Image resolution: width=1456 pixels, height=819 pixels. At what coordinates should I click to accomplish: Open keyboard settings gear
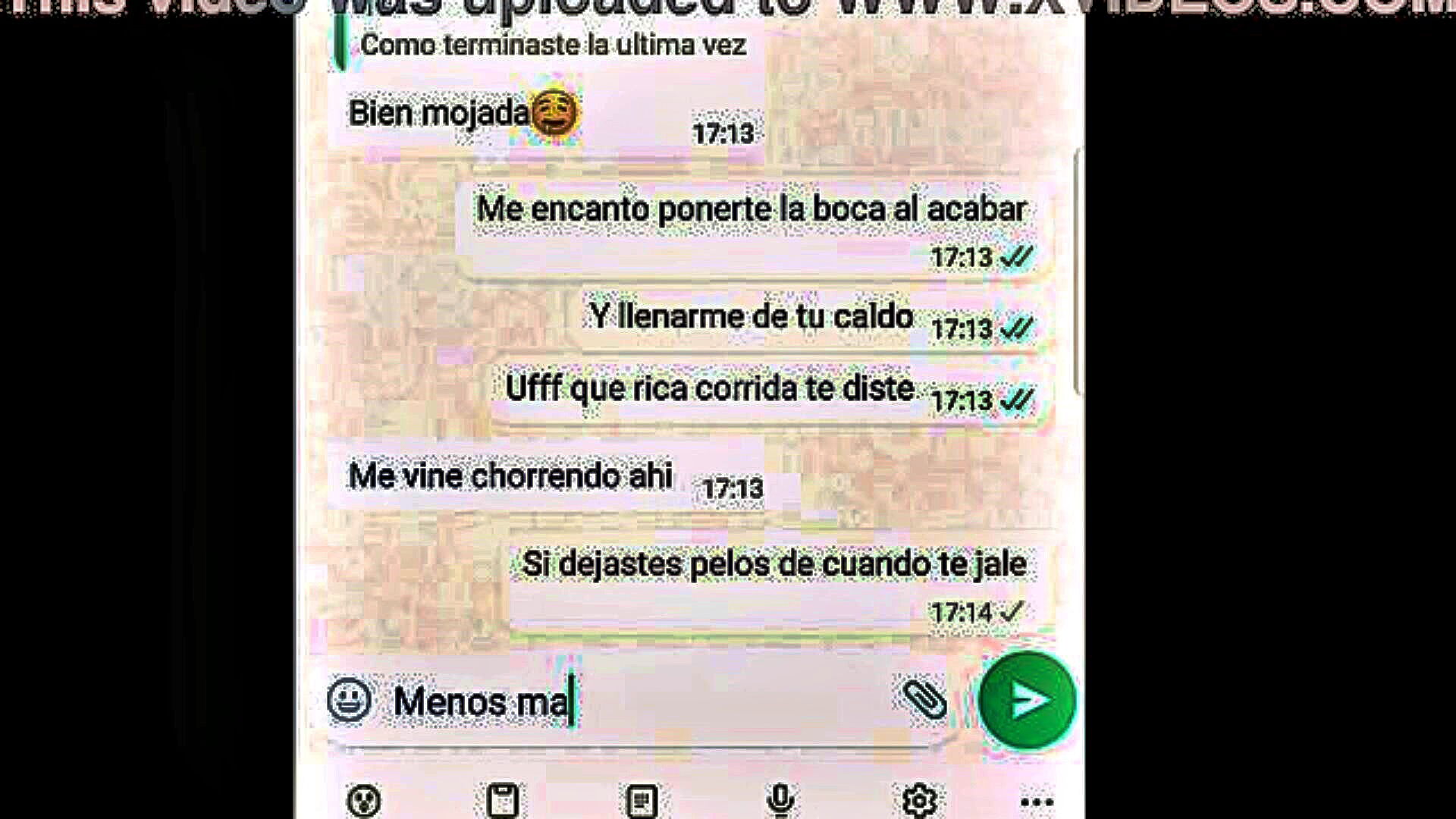[920, 800]
